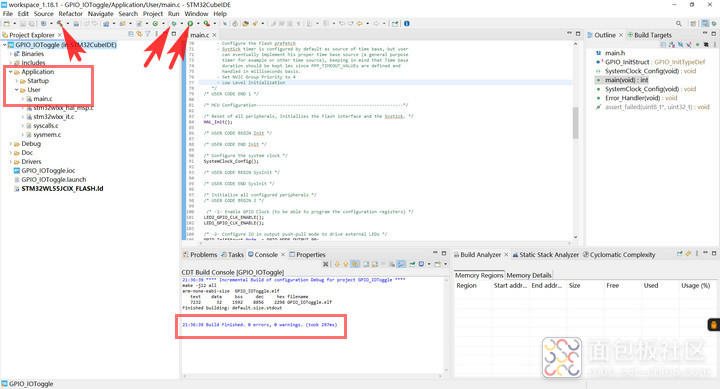
Task: Click main(void) : int in Outline
Action: pos(627,80)
